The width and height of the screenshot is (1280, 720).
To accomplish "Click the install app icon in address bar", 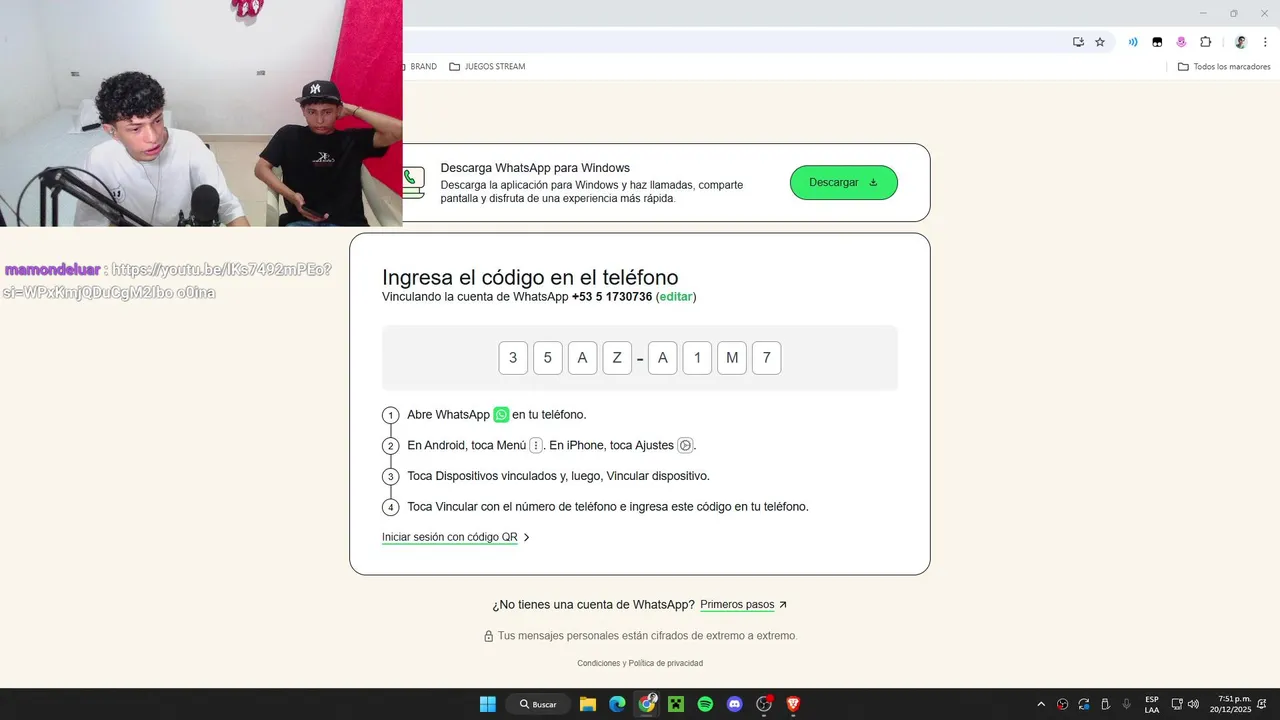I will click(x=1078, y=42).
